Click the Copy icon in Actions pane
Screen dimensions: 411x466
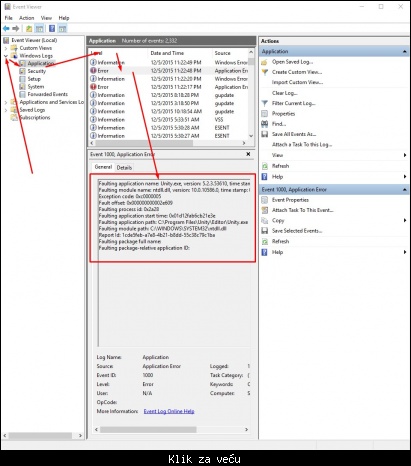(265, 221)
